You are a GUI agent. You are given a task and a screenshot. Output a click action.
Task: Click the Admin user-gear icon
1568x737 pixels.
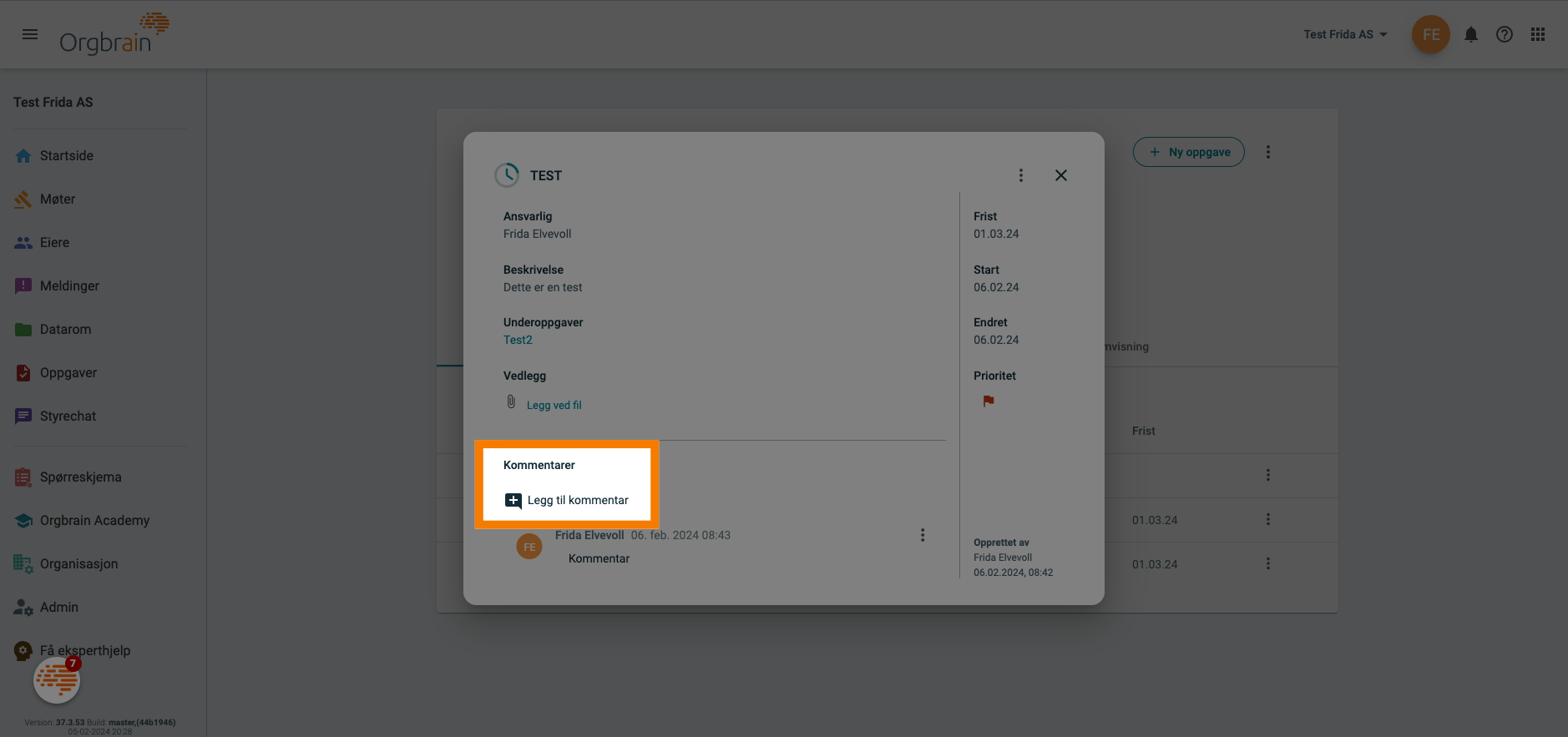(23, 608)
